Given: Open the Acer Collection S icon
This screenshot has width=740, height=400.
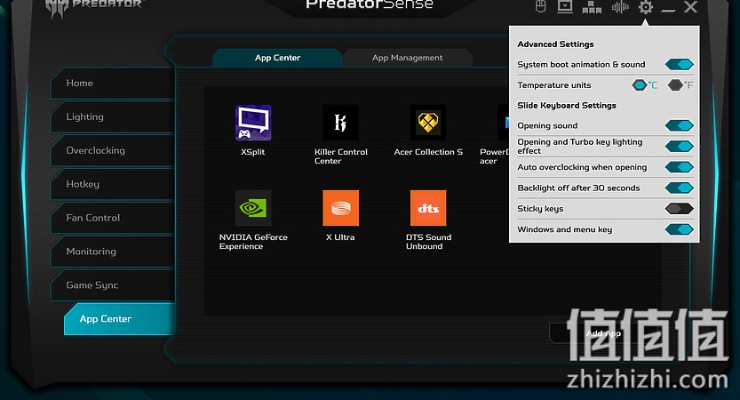Looking at the screenshot, I should (x=428, y=123).
